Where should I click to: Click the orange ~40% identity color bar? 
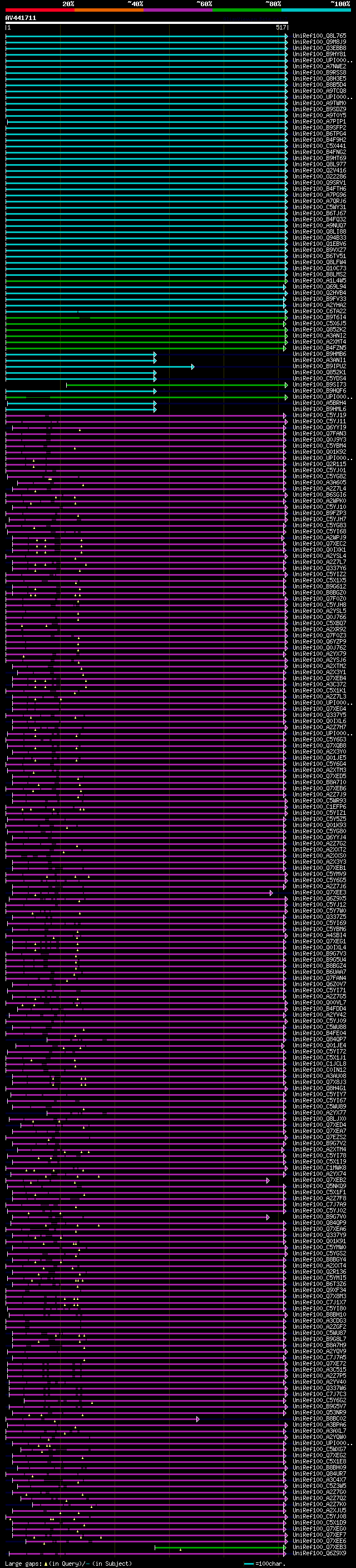[109, 10]
